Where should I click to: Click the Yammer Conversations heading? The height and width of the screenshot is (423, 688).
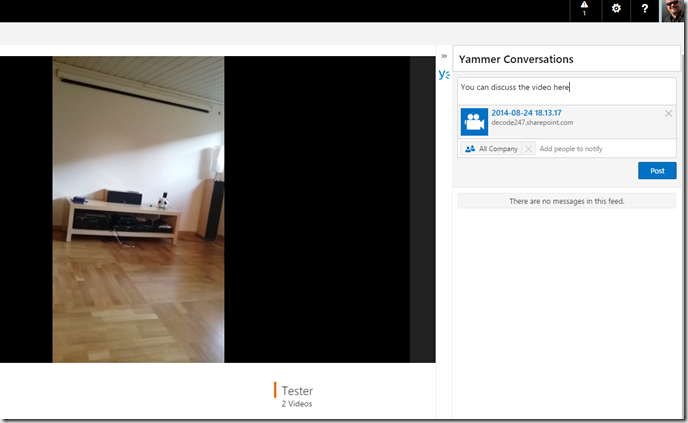516,59
